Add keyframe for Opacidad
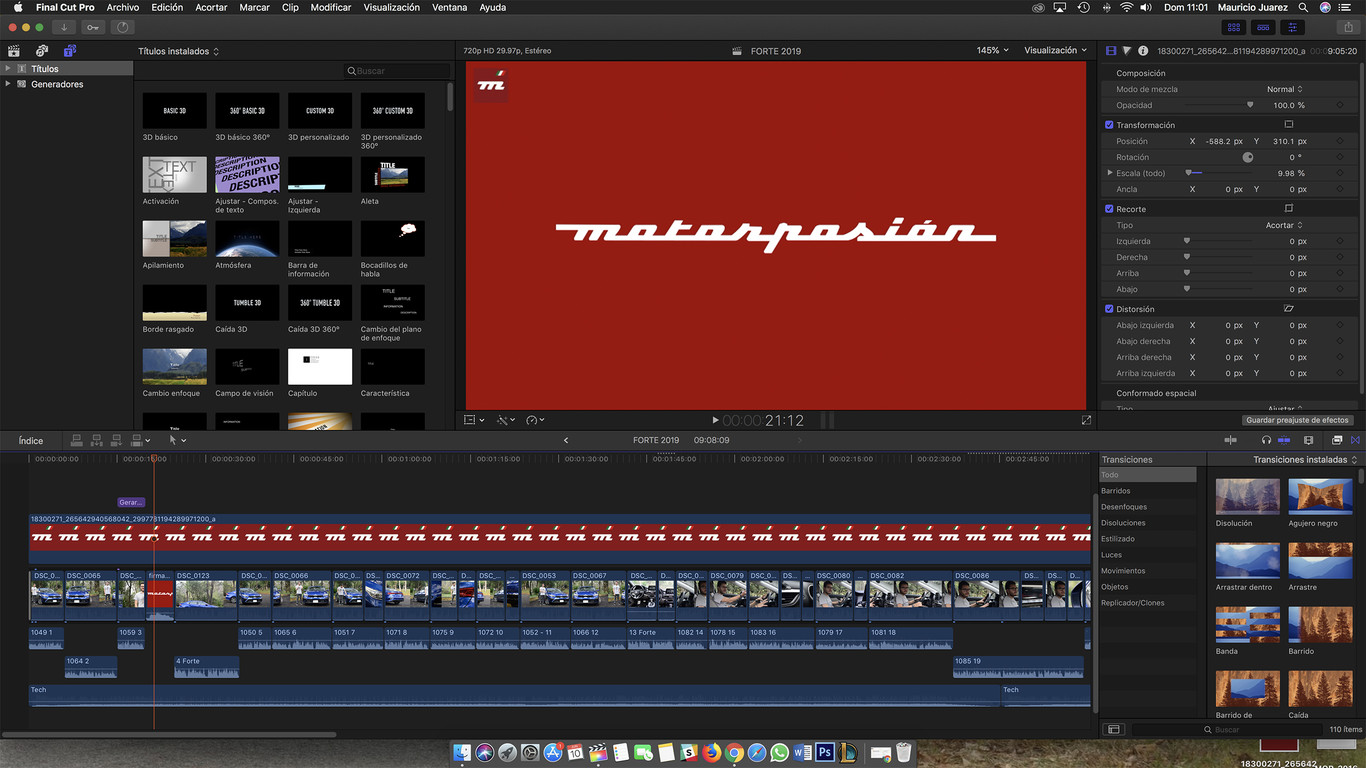This screenshot has height=768, width=1366. coord(1340,105)
